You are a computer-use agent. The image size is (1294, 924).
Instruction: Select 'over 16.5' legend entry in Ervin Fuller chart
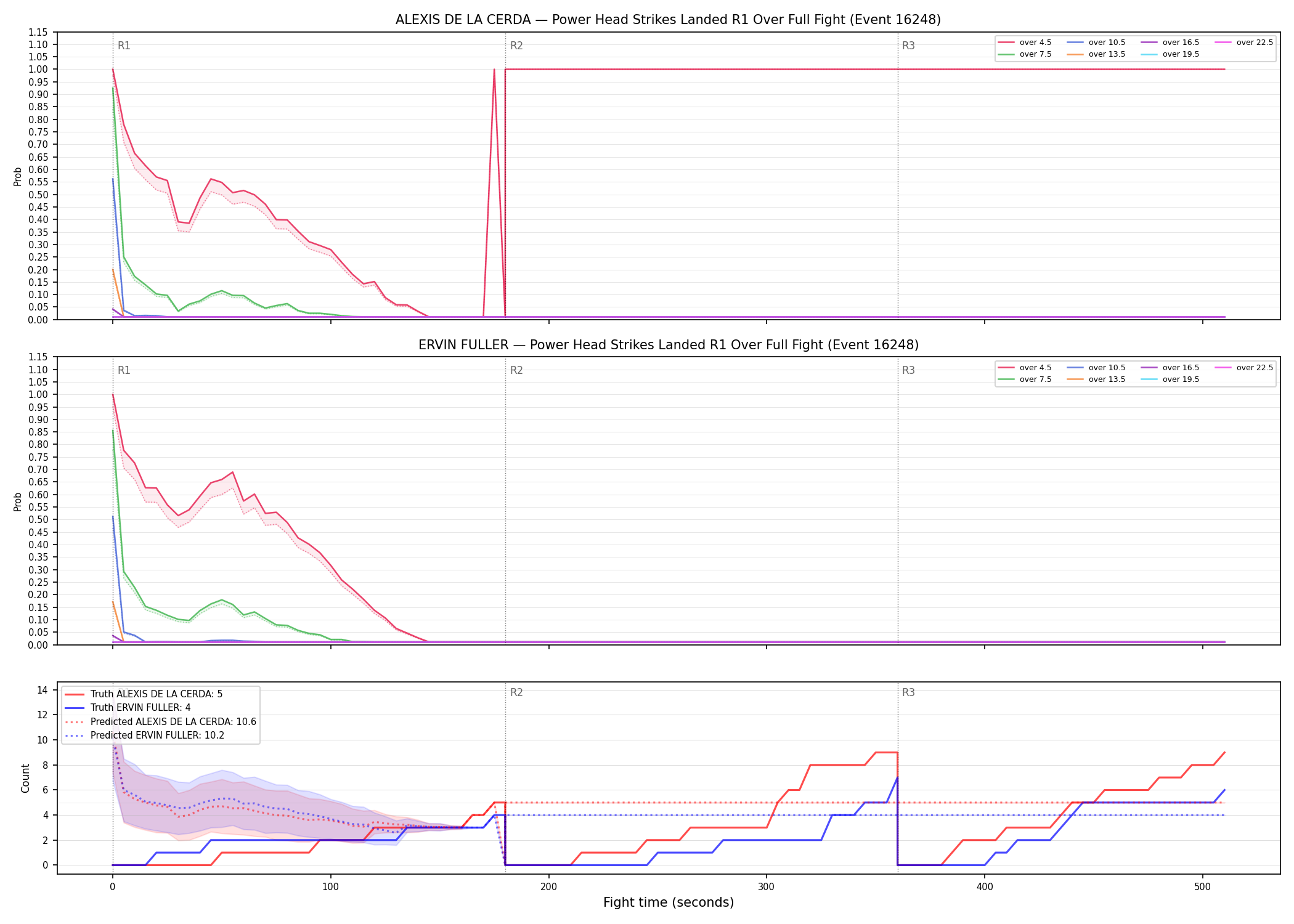pyautogui.click(x=1170, y=368)
